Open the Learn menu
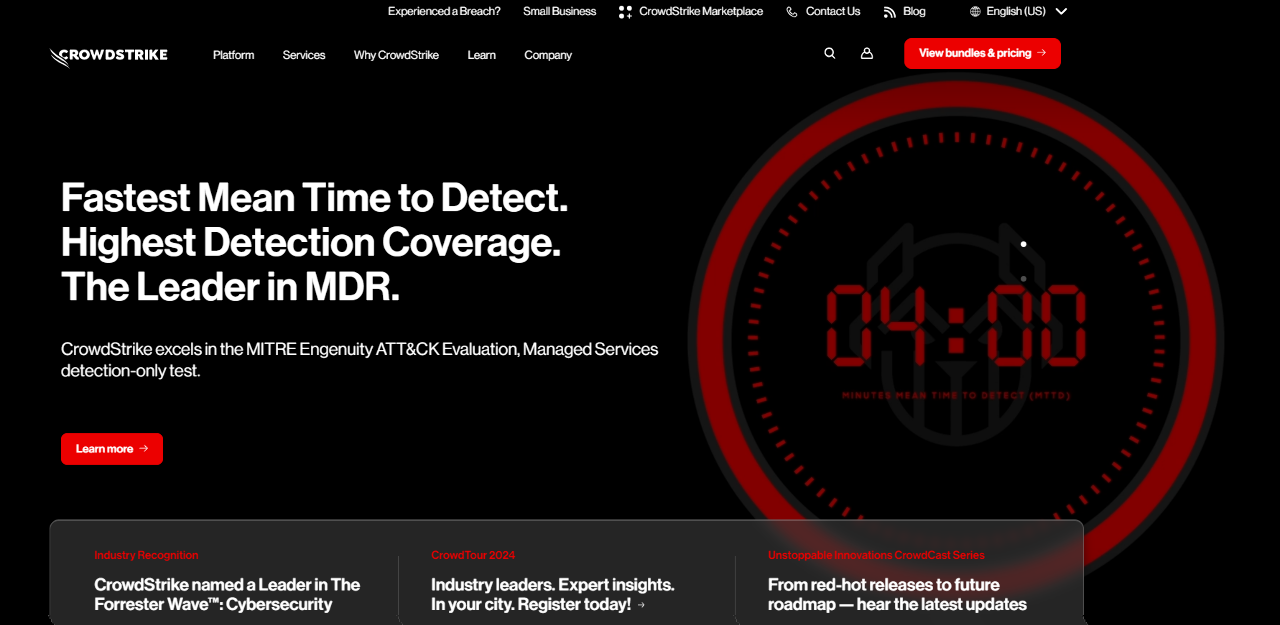1280x625 pixels. click(x=481, y=55)
